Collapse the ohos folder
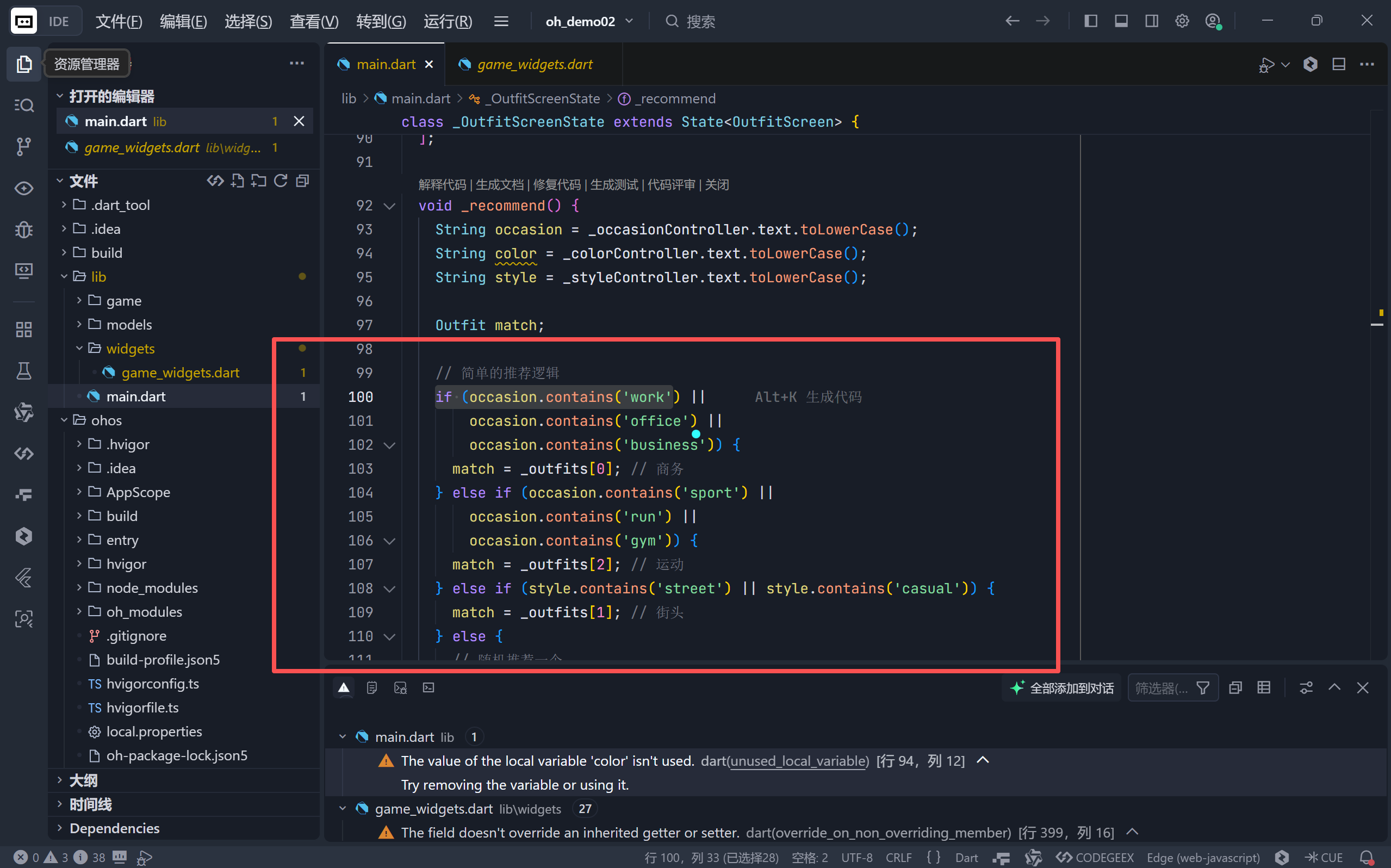Viewport: 1391px width, 868px height. 106,420
